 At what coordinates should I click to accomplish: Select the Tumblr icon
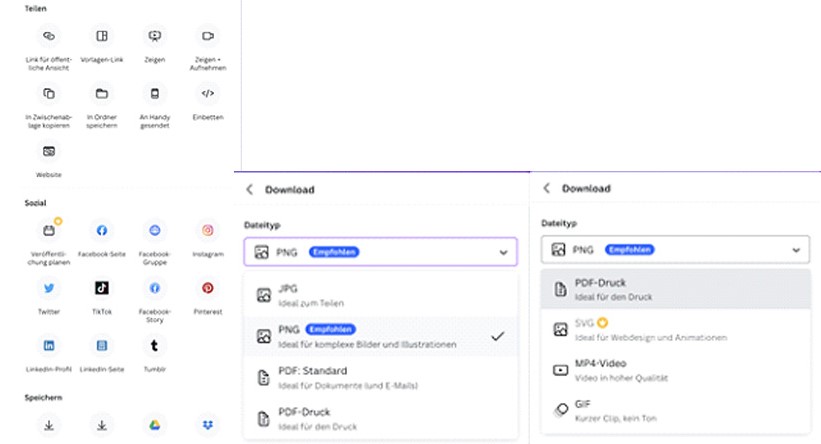[155, 345]
